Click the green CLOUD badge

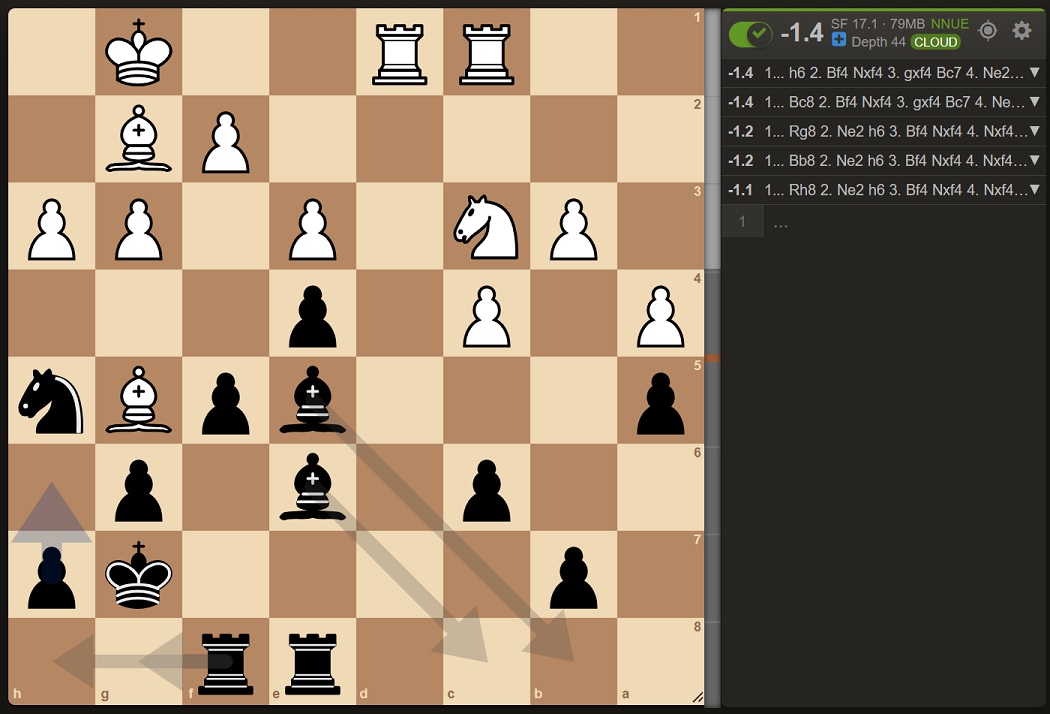(x=935, y=42)
